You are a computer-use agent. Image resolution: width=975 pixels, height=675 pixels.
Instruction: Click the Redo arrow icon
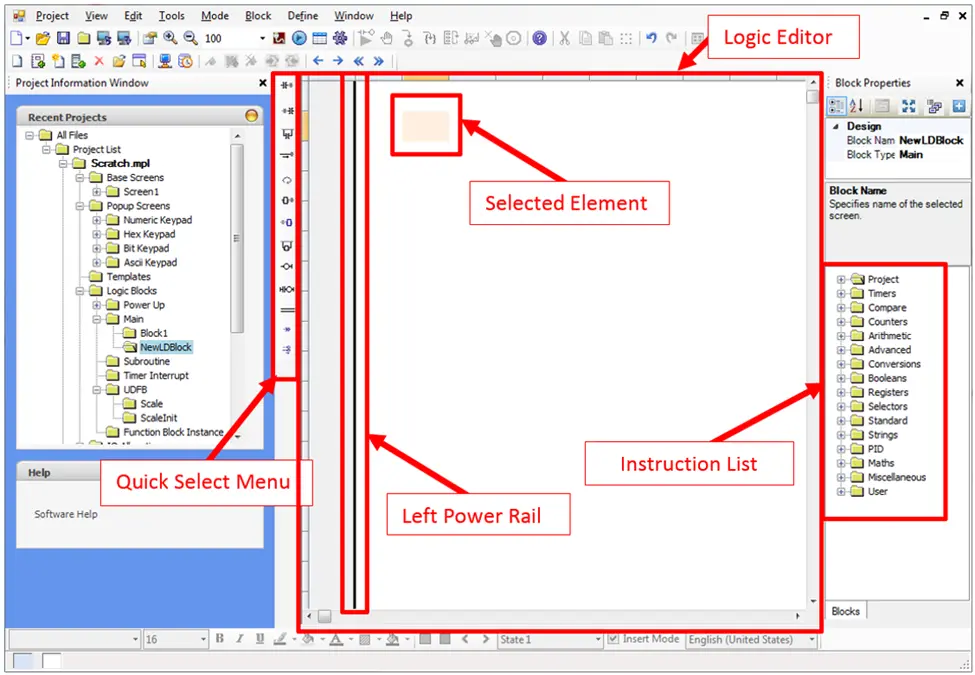point(672,39)
